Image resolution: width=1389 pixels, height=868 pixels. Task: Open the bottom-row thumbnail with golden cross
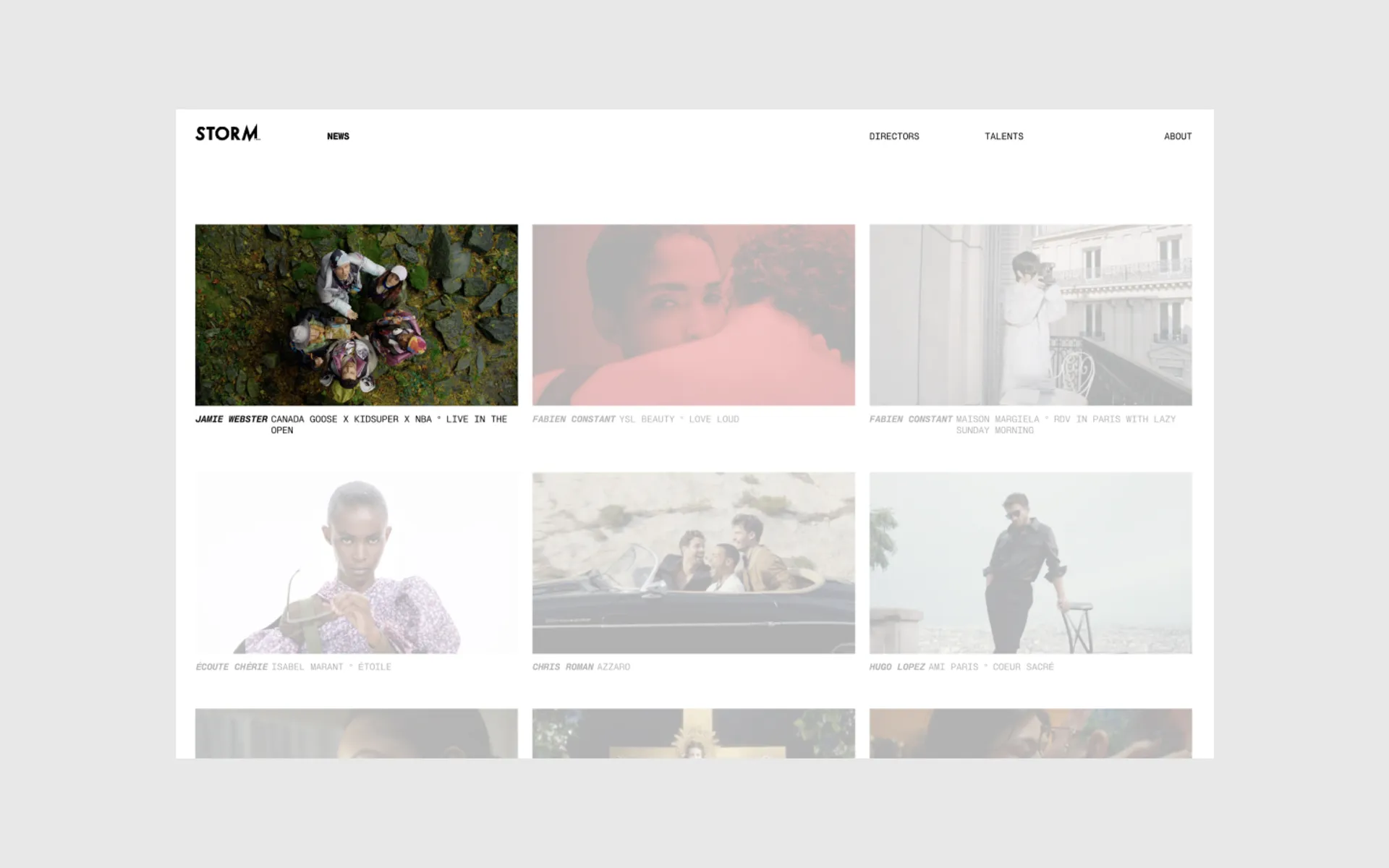pos(693,733)
